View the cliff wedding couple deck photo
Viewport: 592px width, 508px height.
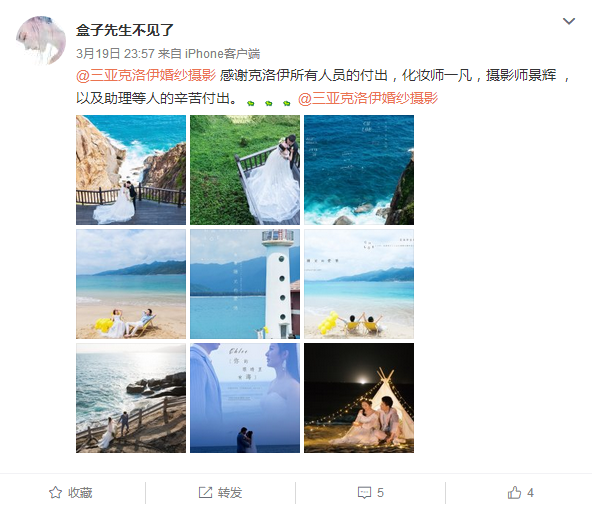click(131, 170)
